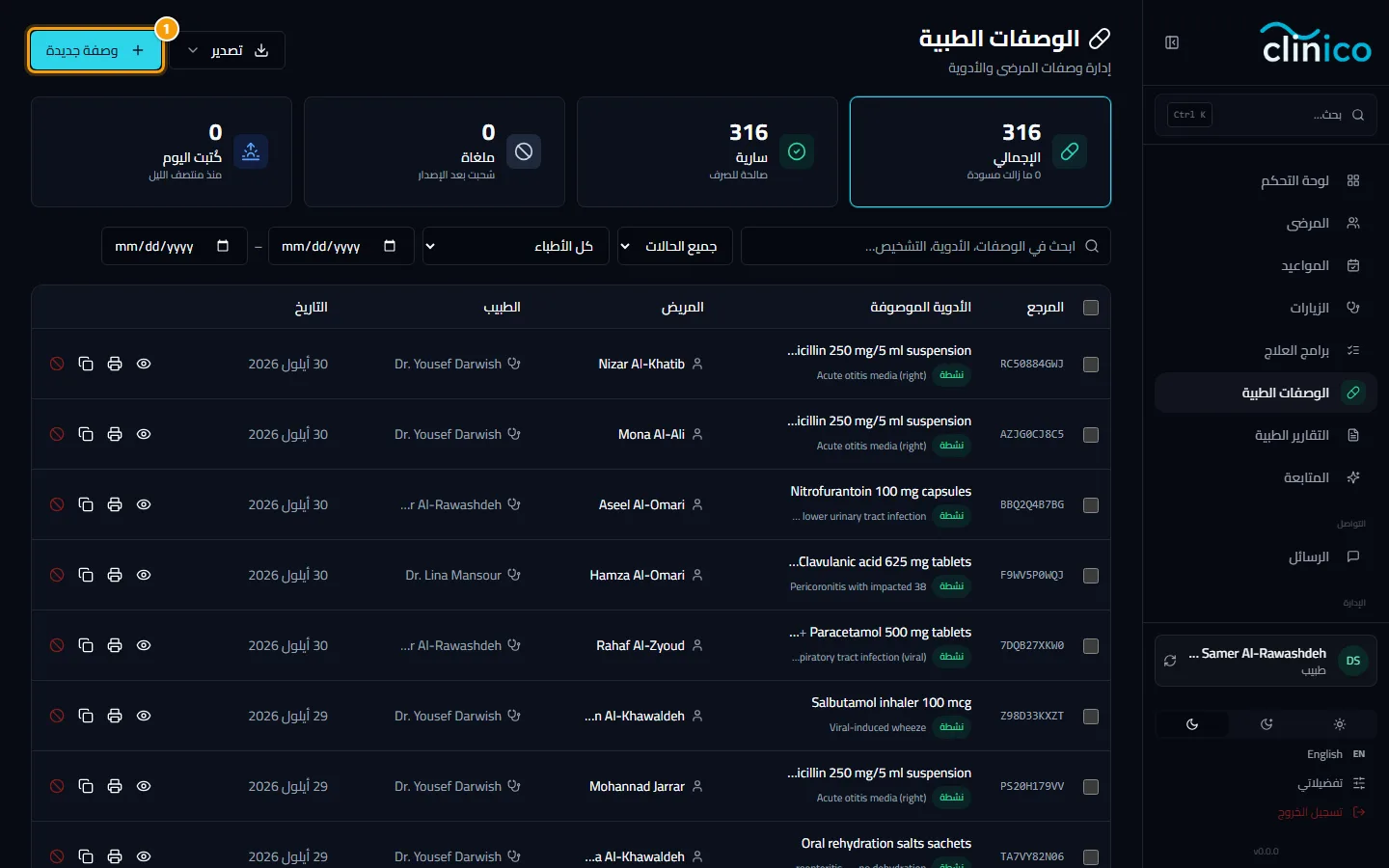Tick the select-all header checkbox
1389x868 pixels.
point(1091,308)
